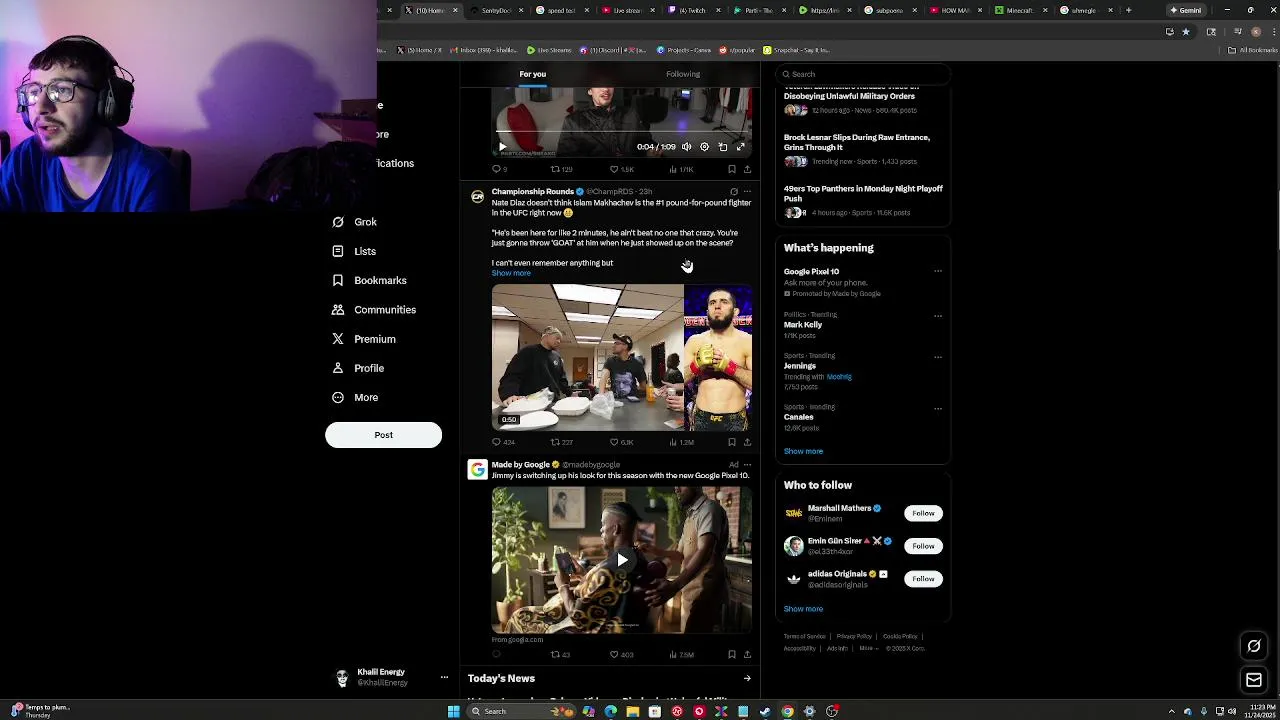Repost the top post with 129 reposts
Viewport: 1280px width, 720px height.
click(561, 169)
